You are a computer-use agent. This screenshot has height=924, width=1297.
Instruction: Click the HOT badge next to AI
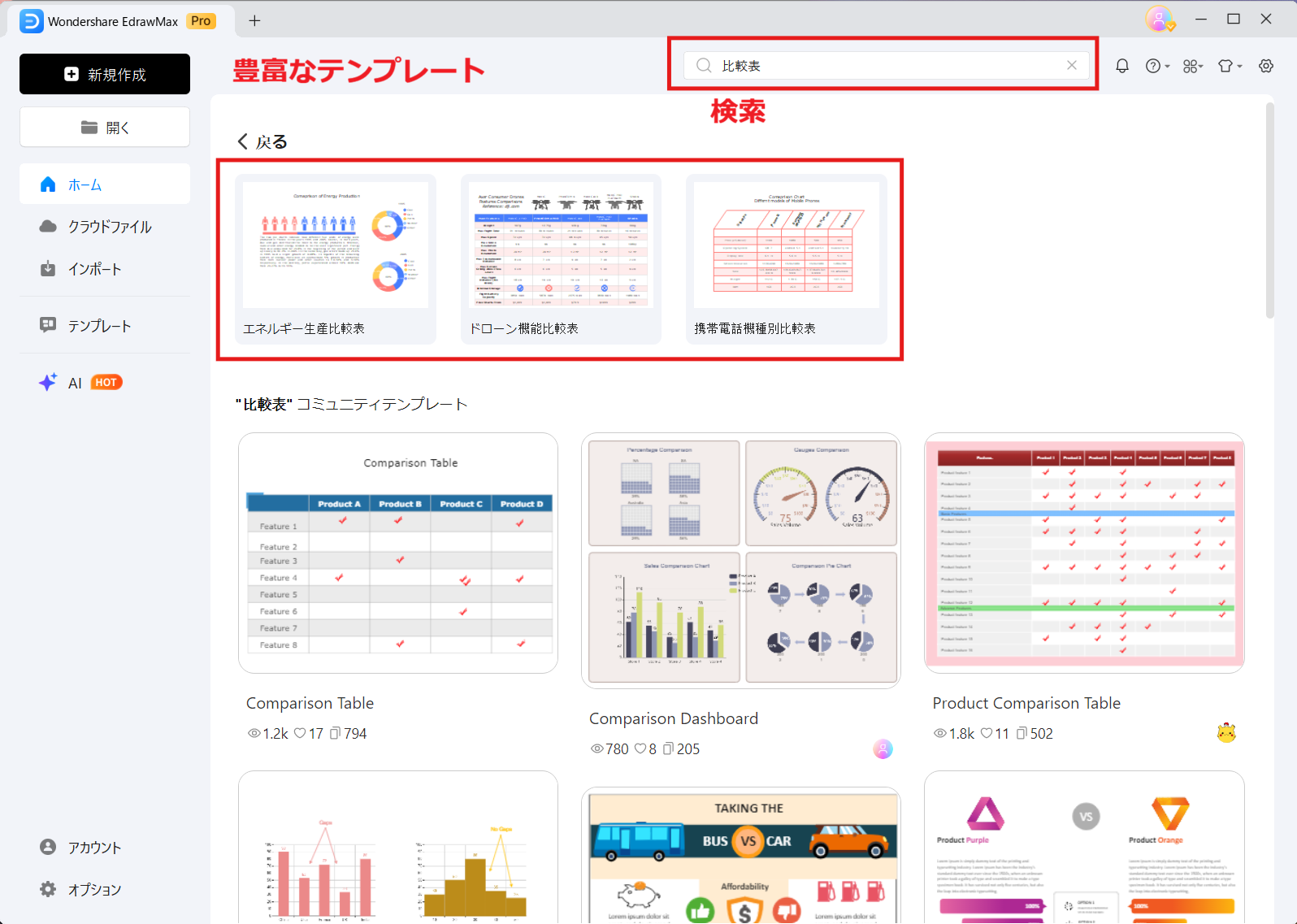point(106,382)
